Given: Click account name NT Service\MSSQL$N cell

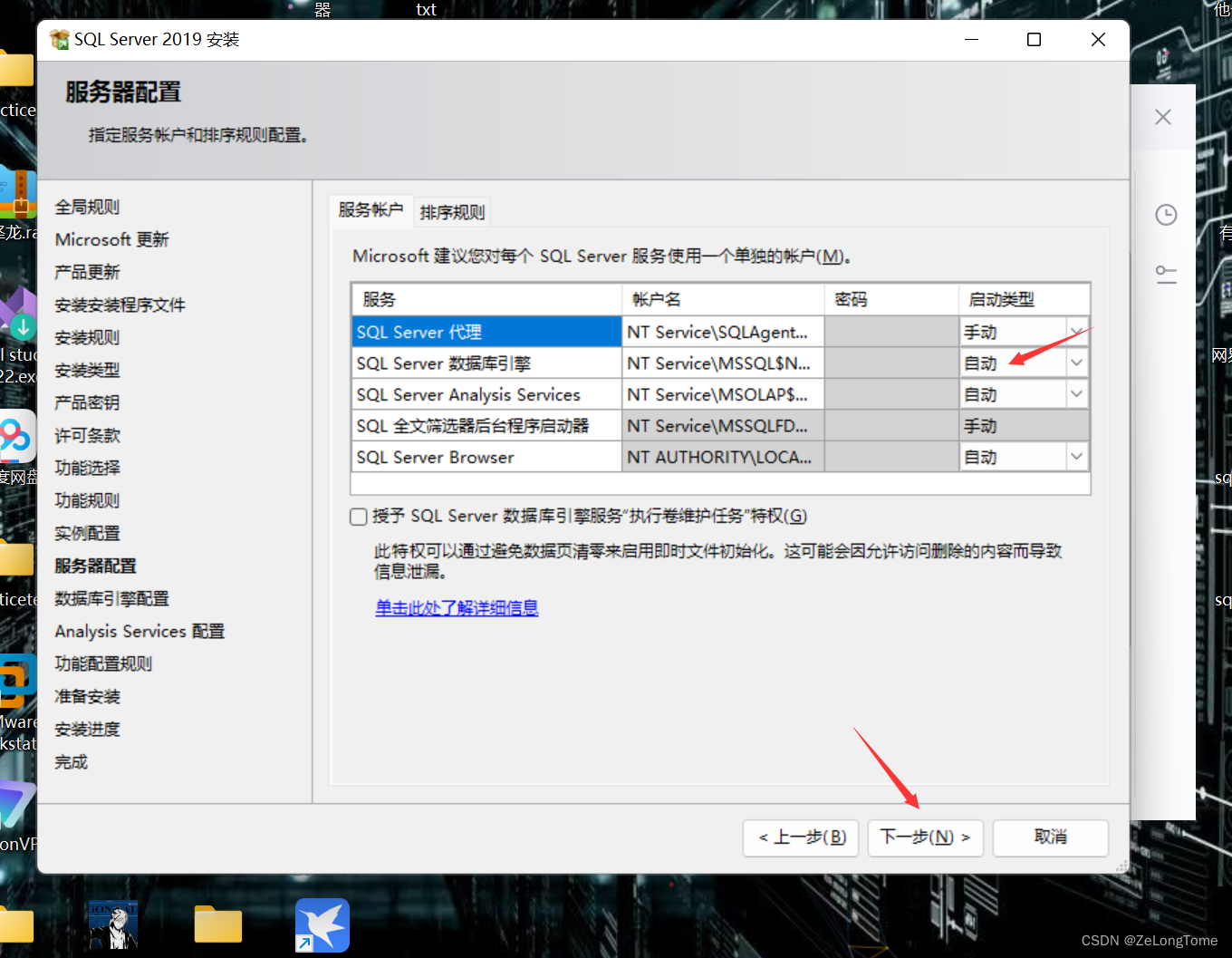Looking at the screenshot, I should (x=723, y=363).
